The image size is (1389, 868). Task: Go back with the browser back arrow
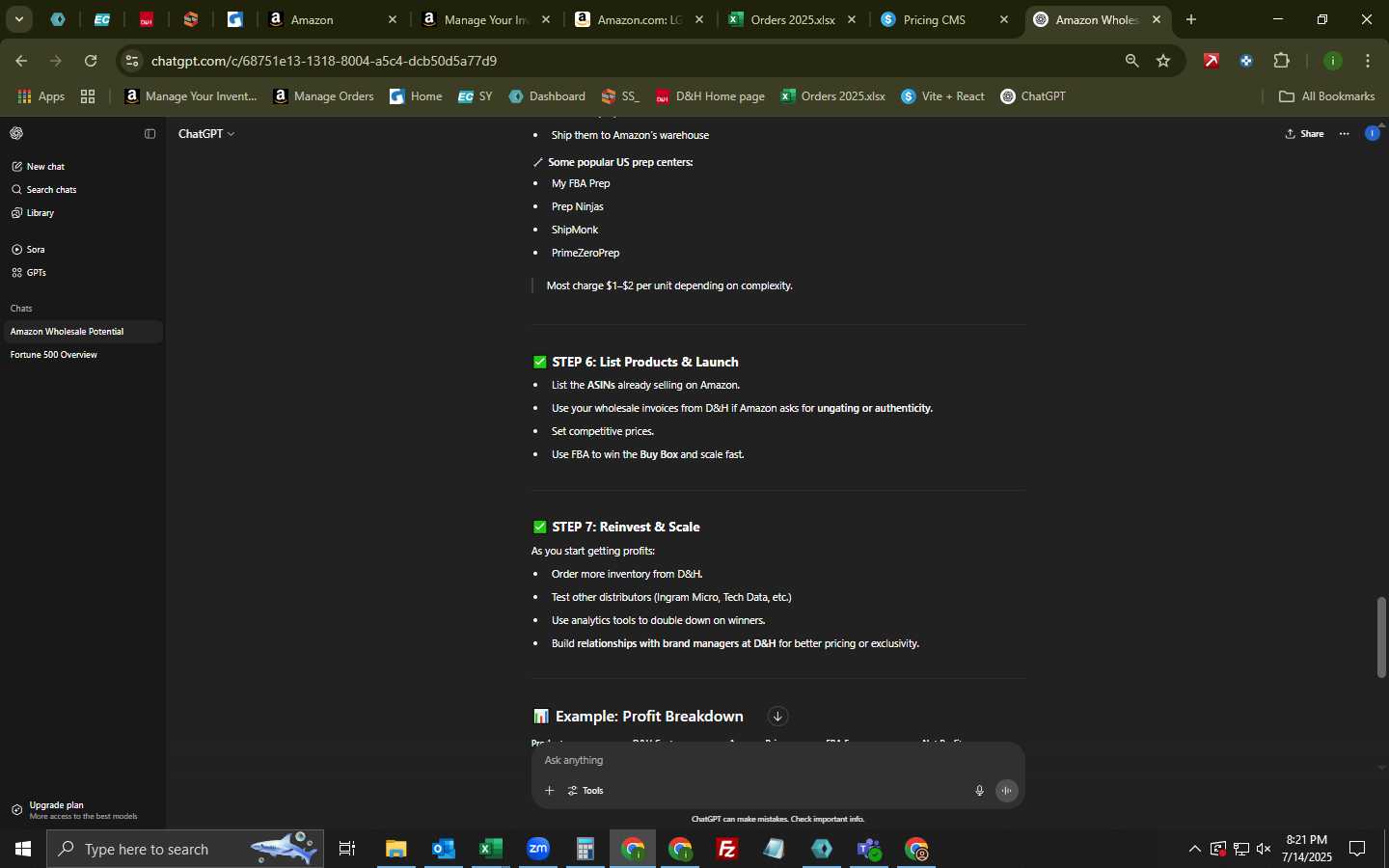click(21, 61)
